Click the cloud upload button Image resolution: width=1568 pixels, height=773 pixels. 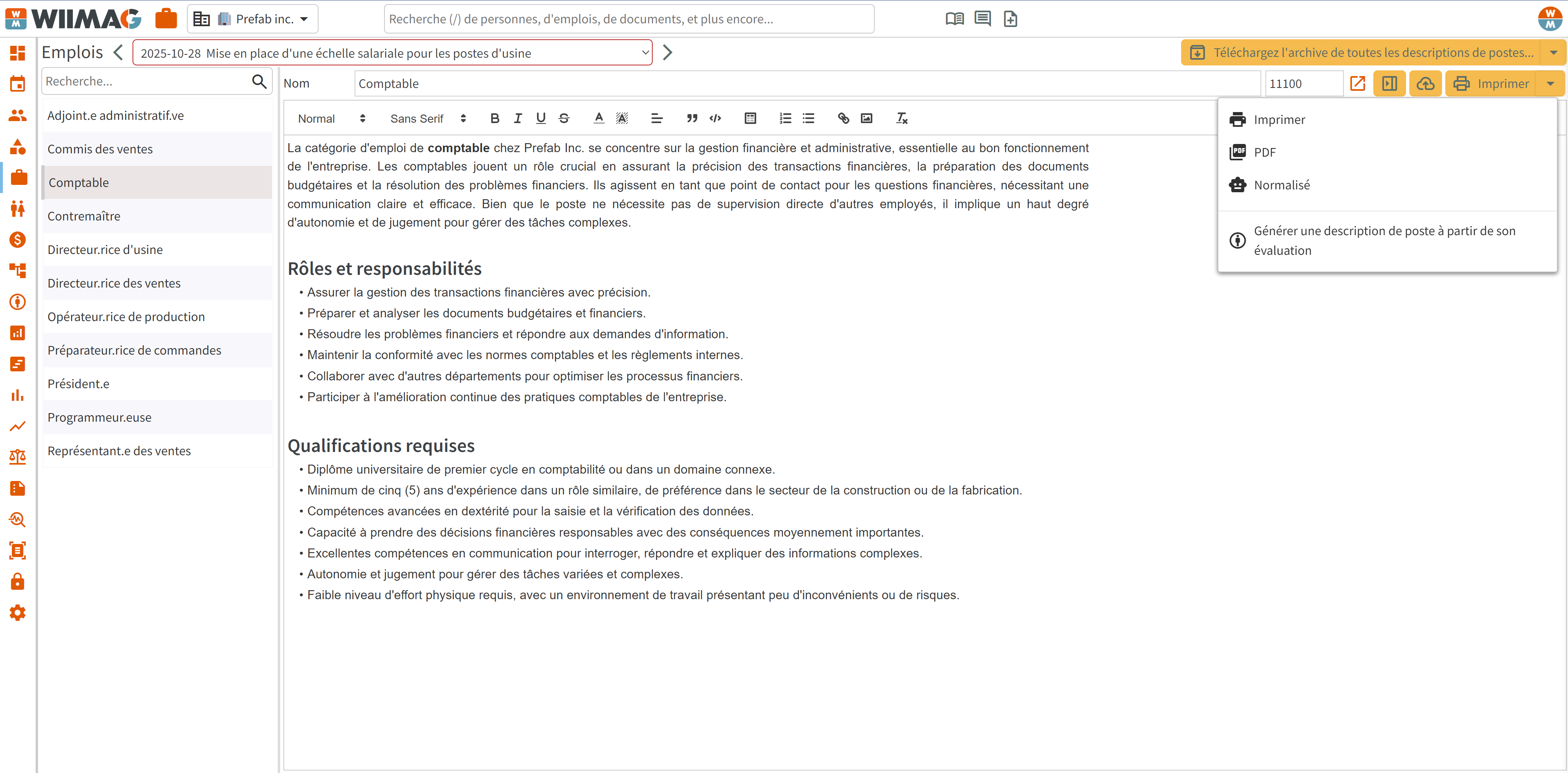1425,83
